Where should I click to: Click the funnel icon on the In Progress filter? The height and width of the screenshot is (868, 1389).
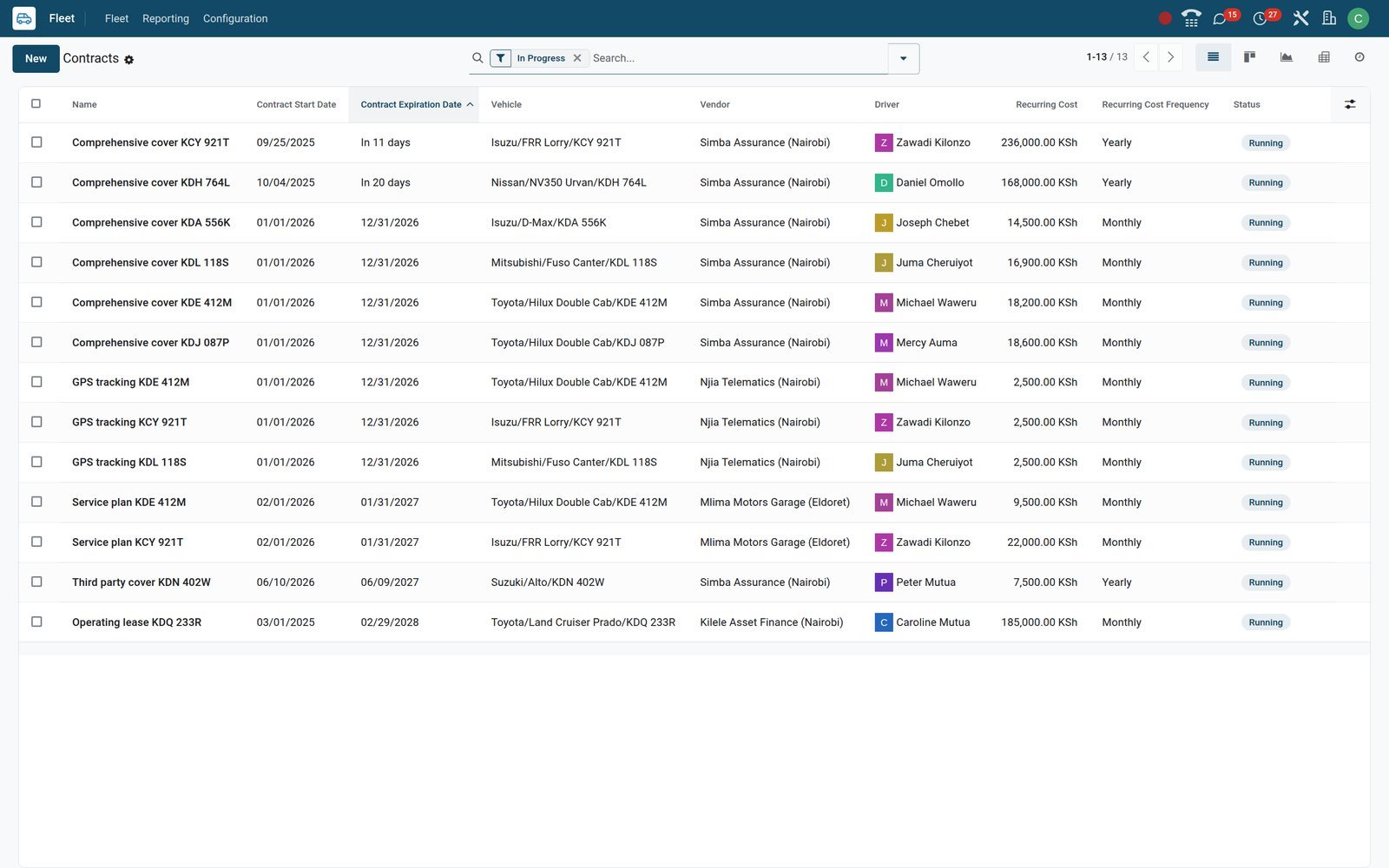coord(501,58)
